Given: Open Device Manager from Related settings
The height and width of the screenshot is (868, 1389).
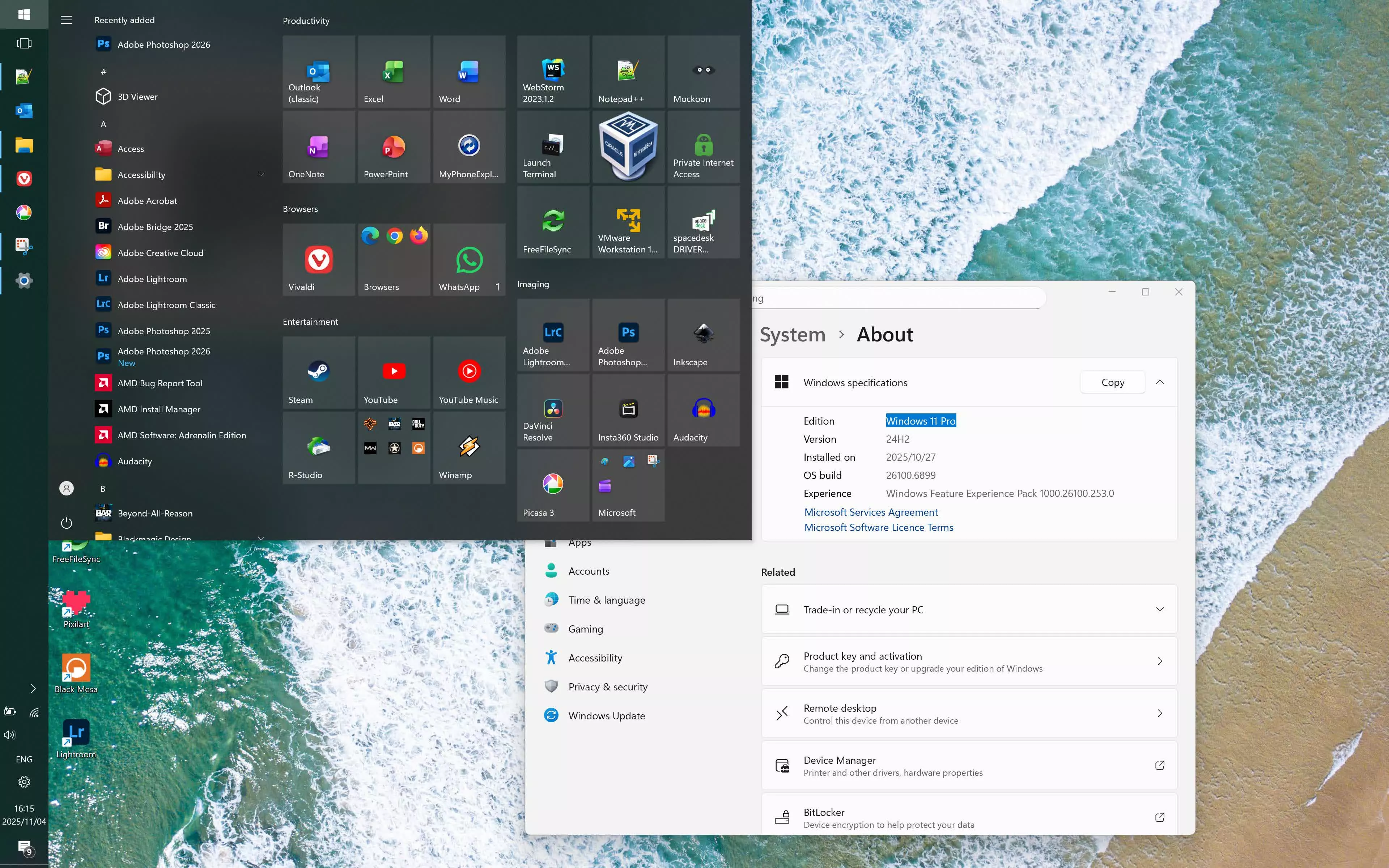Looking at the screenshot, I should 969,765.
